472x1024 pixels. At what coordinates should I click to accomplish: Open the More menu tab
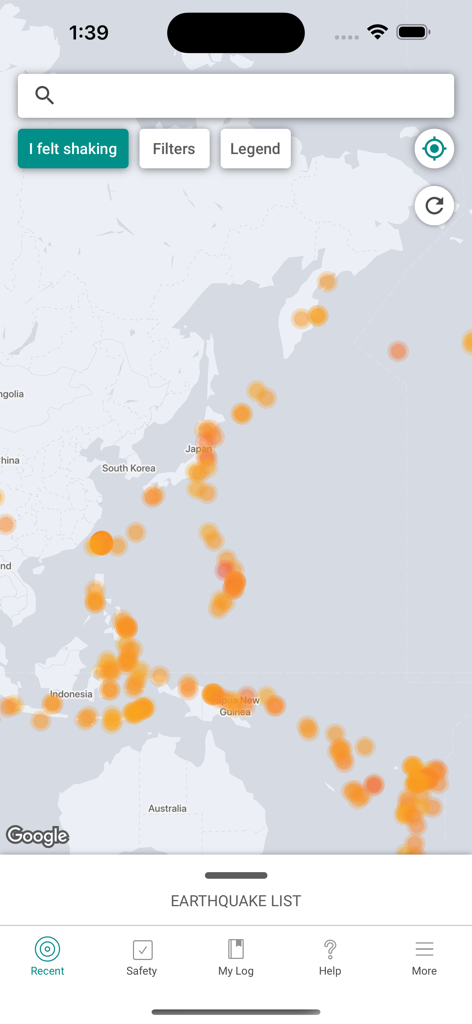(x=424, y=957)
